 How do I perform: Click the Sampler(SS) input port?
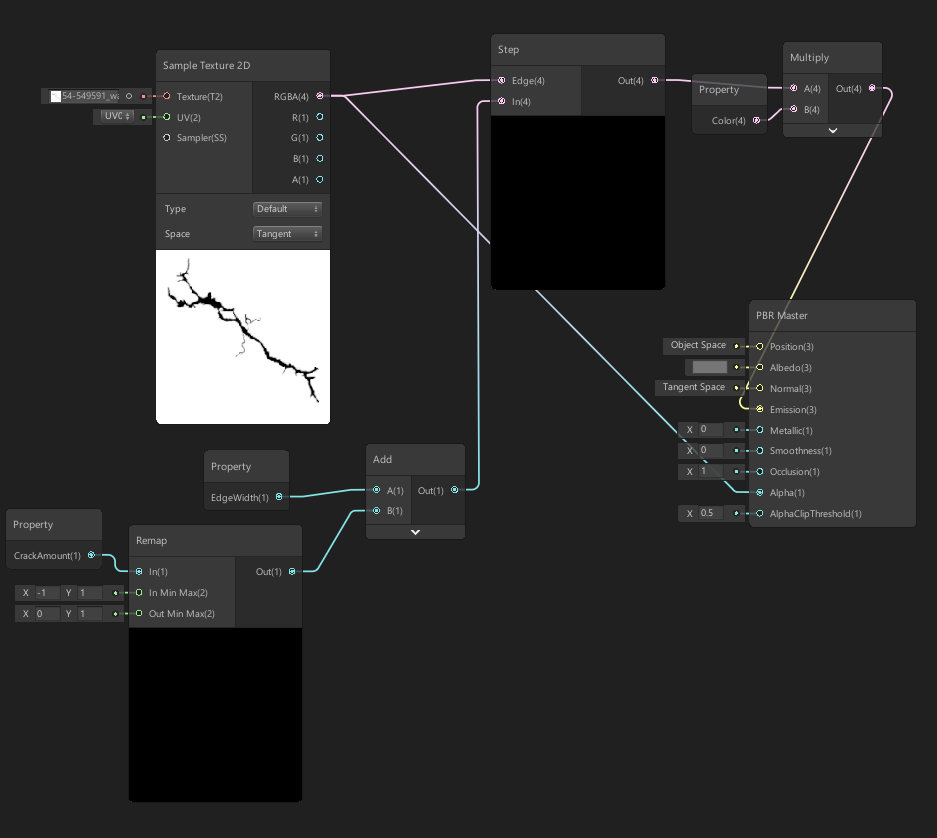point(167,138)
